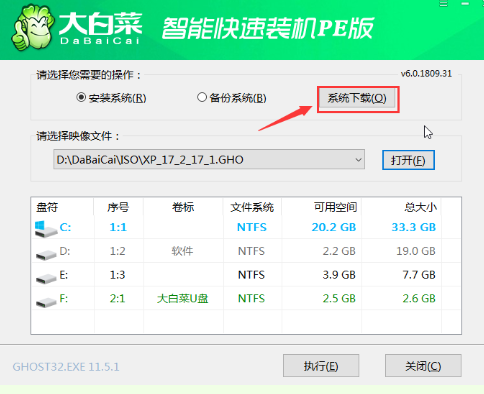The image size is (484, 394).
Task: Click the total size value 33.3 GB
Action: (x=414, y=227)
